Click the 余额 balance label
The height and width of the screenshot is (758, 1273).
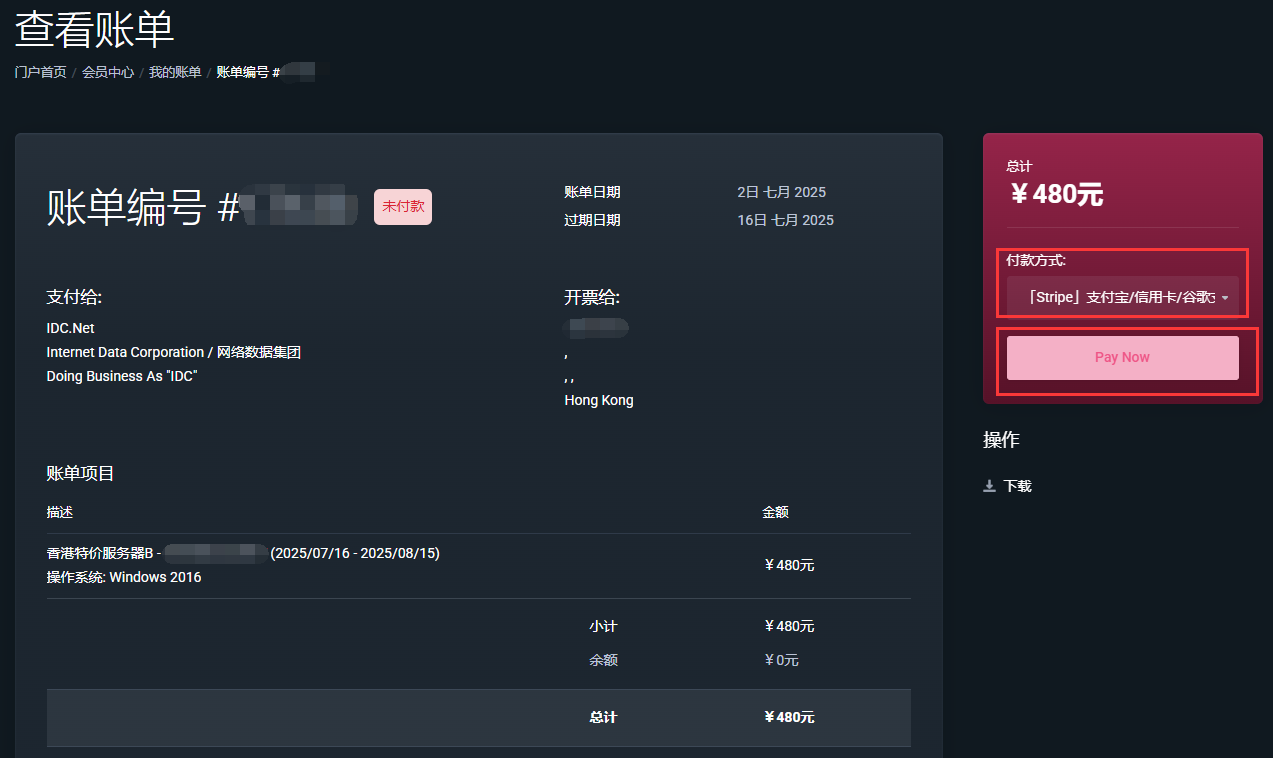[x=603, y=660]
